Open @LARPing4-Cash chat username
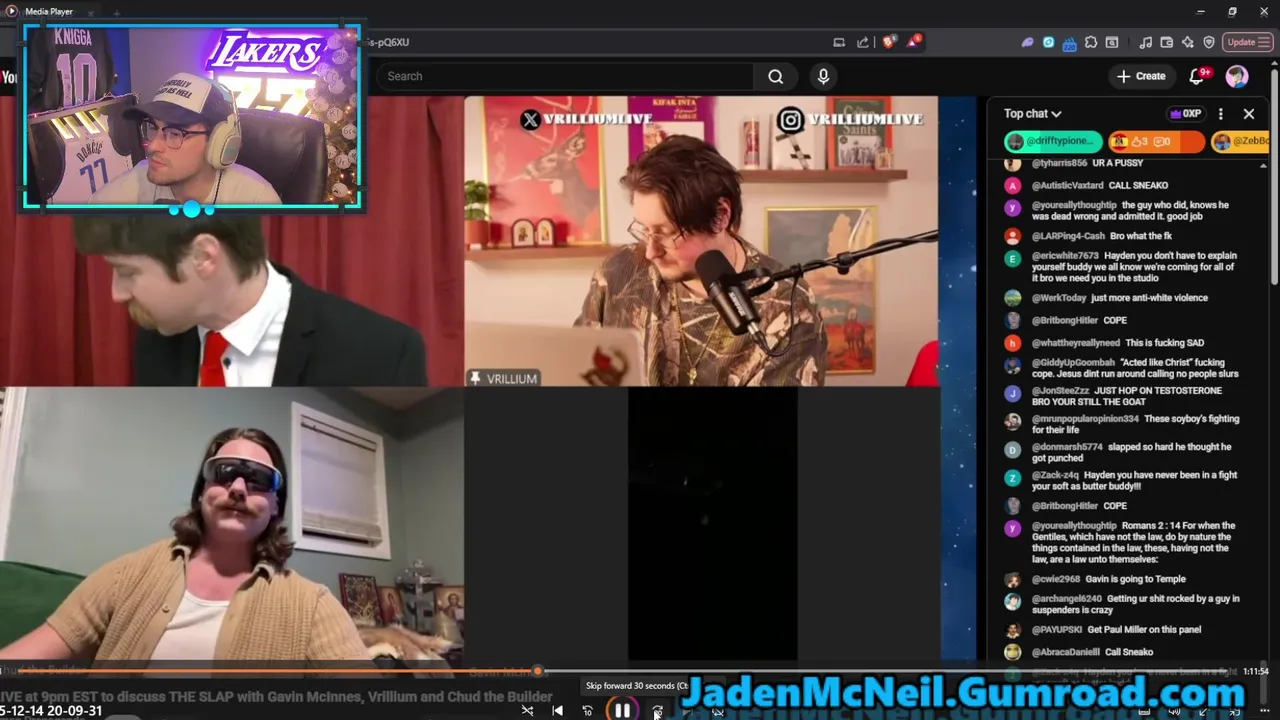 click(1068, 236)
